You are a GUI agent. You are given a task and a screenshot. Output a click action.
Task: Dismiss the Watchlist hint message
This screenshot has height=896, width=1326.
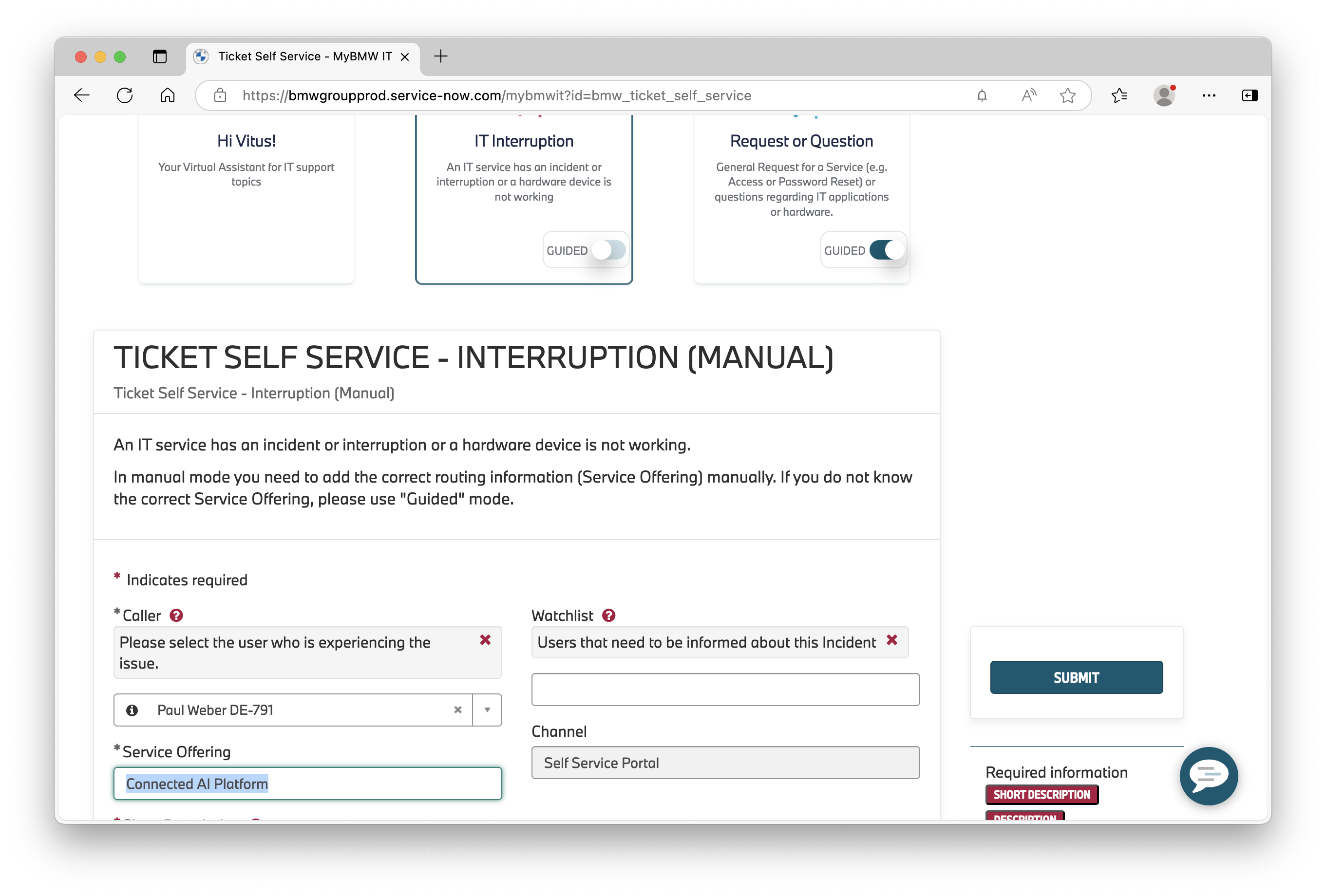[892, 640]
